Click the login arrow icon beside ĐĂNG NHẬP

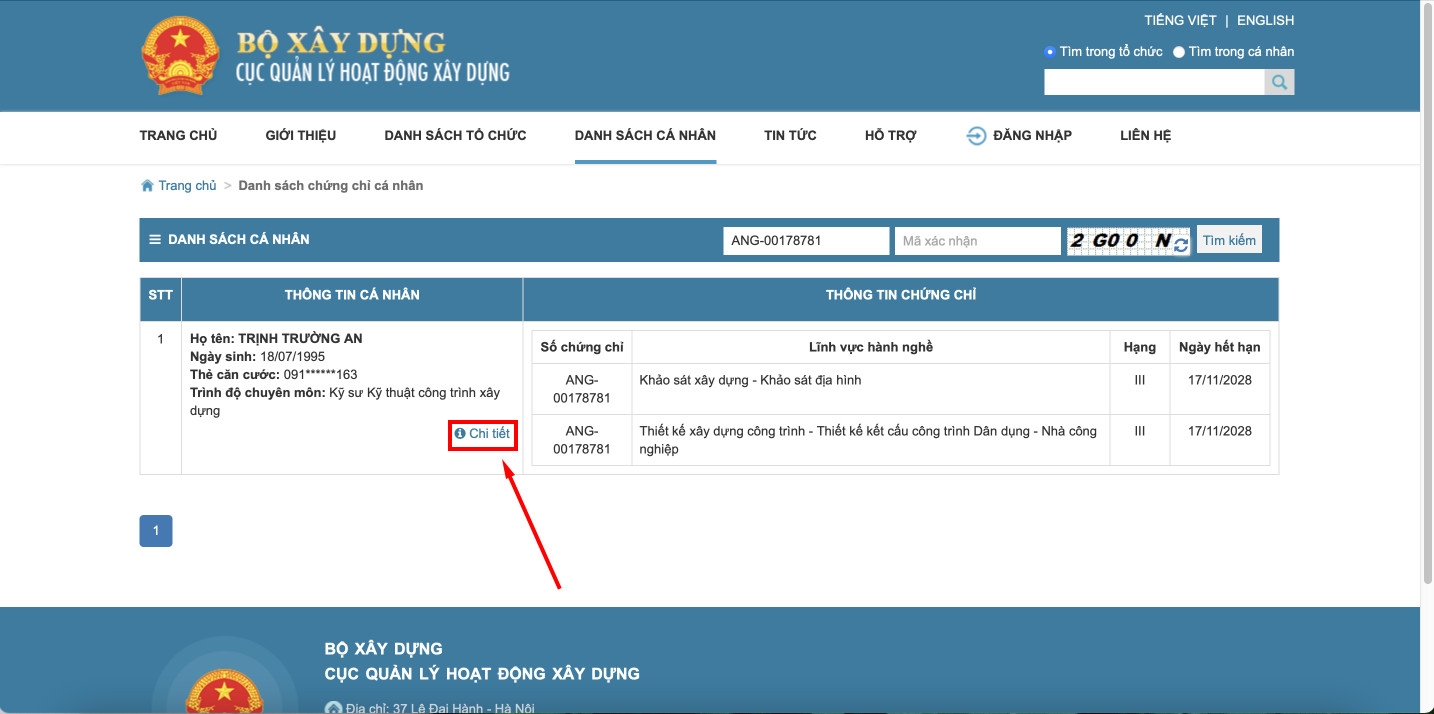975,135
